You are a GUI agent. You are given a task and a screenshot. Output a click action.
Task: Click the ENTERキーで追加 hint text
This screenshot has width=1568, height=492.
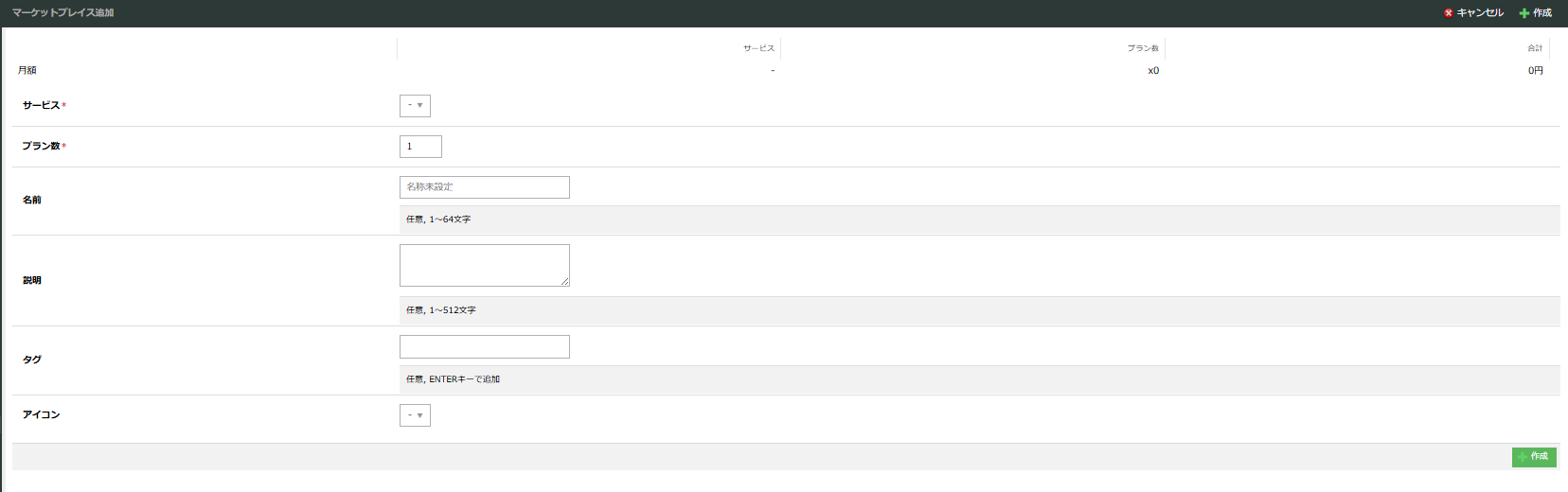tap(464, 379)
